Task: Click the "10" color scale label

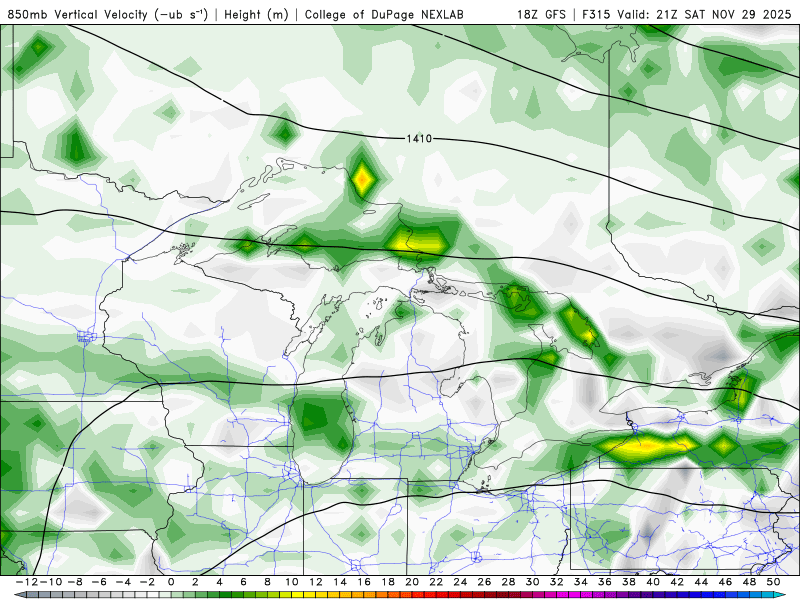Action: [x=291, y=582]
